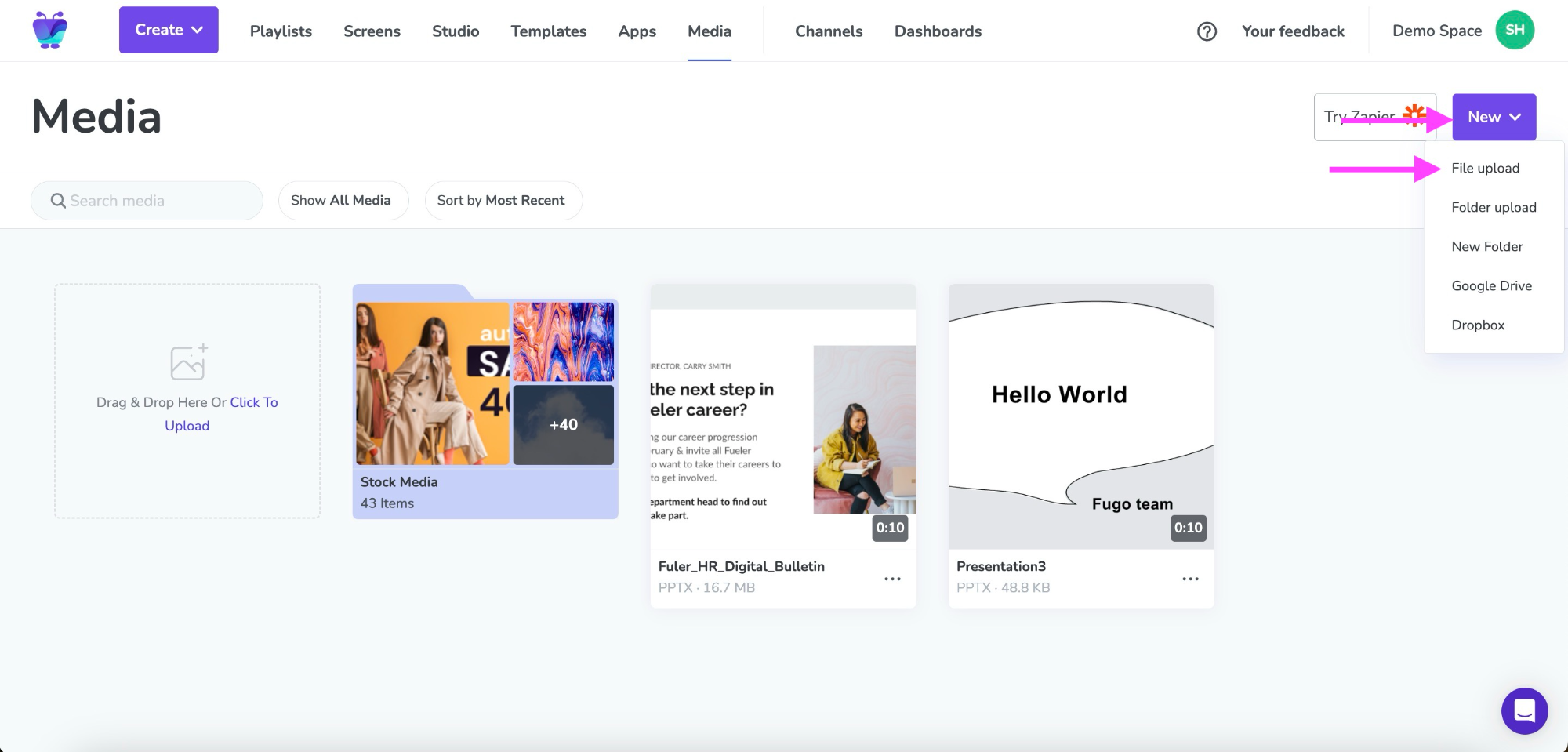The width and height of the screenshot is (1568, 752).
Task: Open the Channels tab
Action: pyautogui.click(x=829, y=31)
